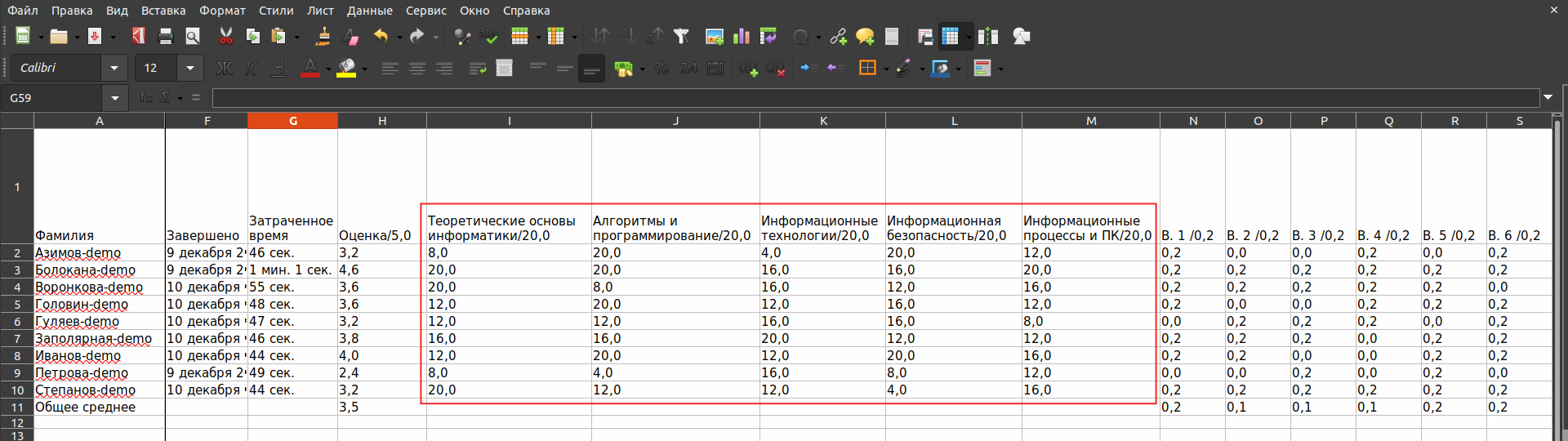Click the Cut scissors icon

[x=225, y=36]
